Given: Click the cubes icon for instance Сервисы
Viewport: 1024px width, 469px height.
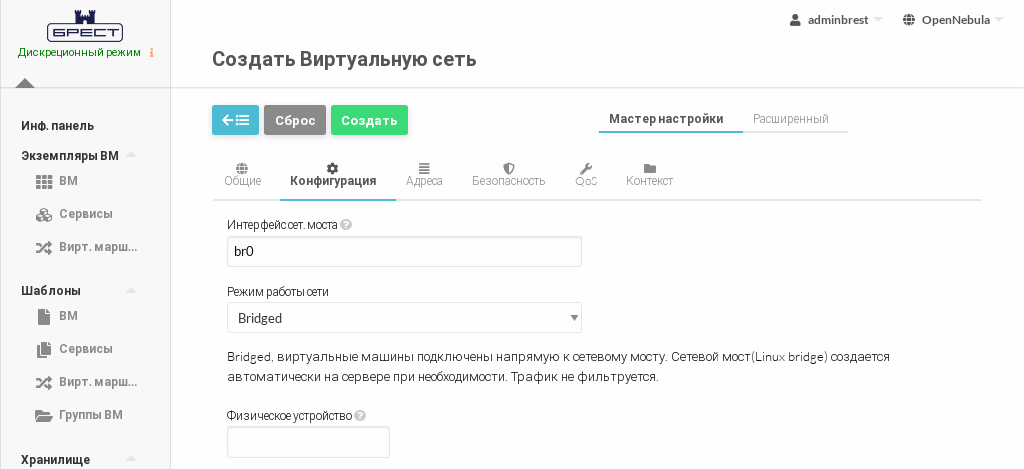Looking at the screenshot, I should 44,214.
